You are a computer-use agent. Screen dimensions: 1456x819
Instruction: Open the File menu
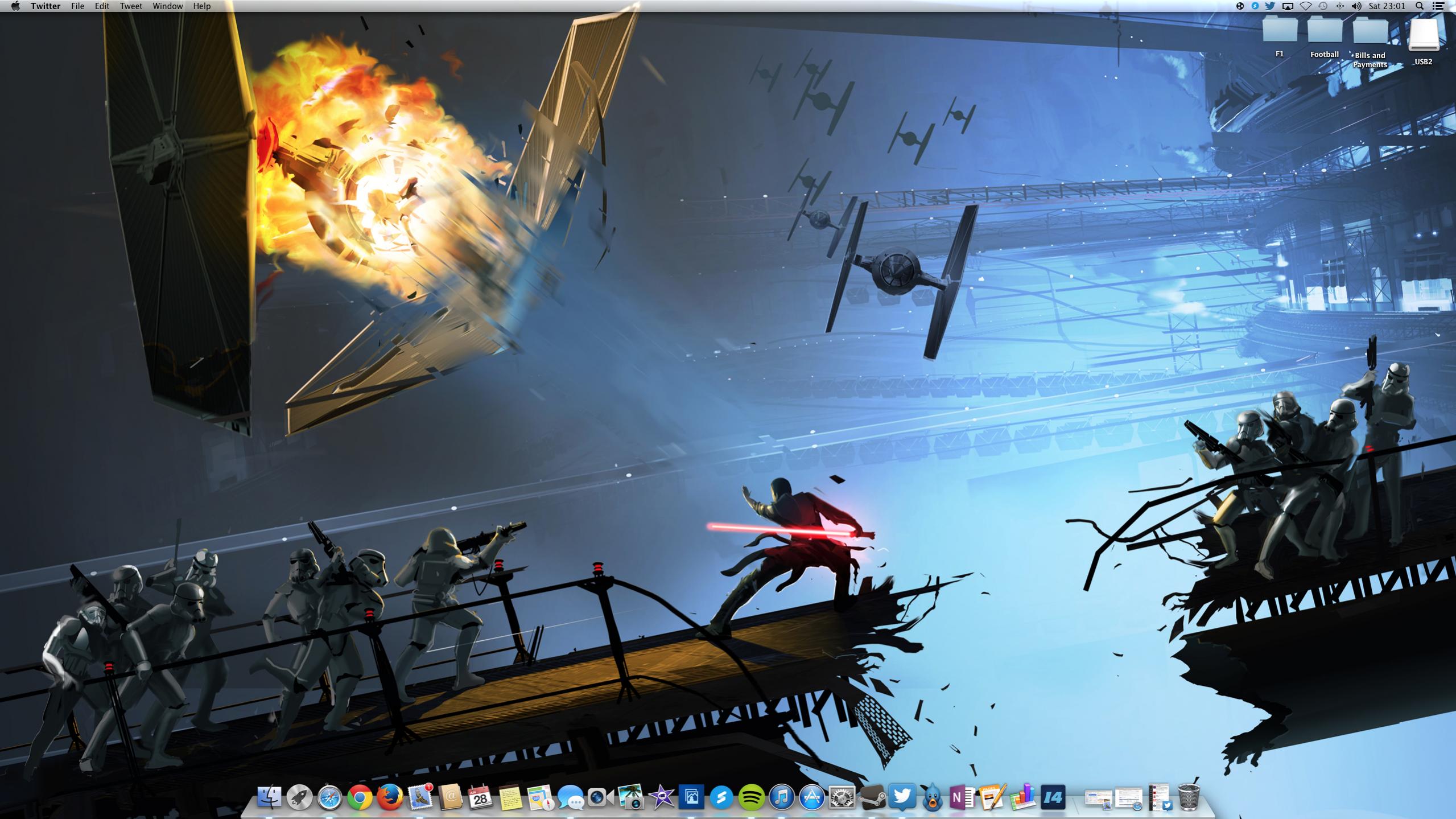[78, 6]
